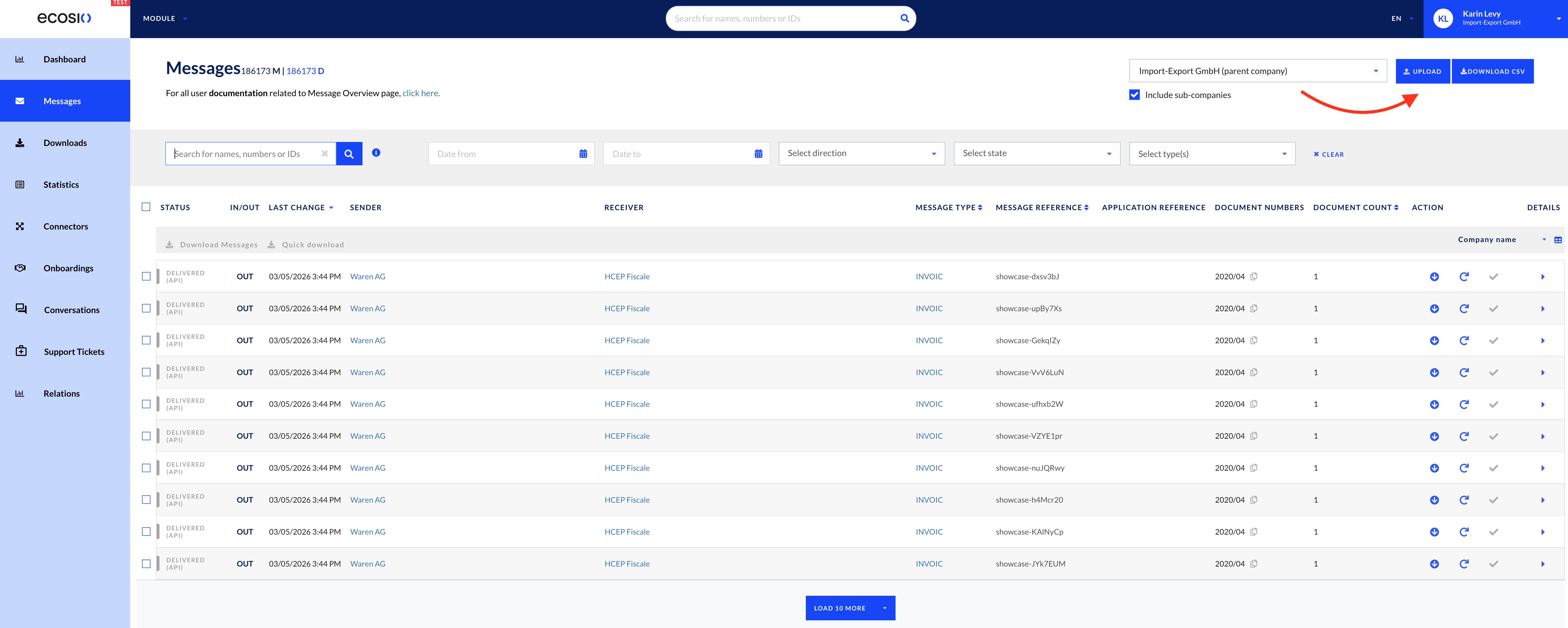This screenshot has width=1568, height=628.
Task: Click the UPLOAD button
Action: point(1422,71)
